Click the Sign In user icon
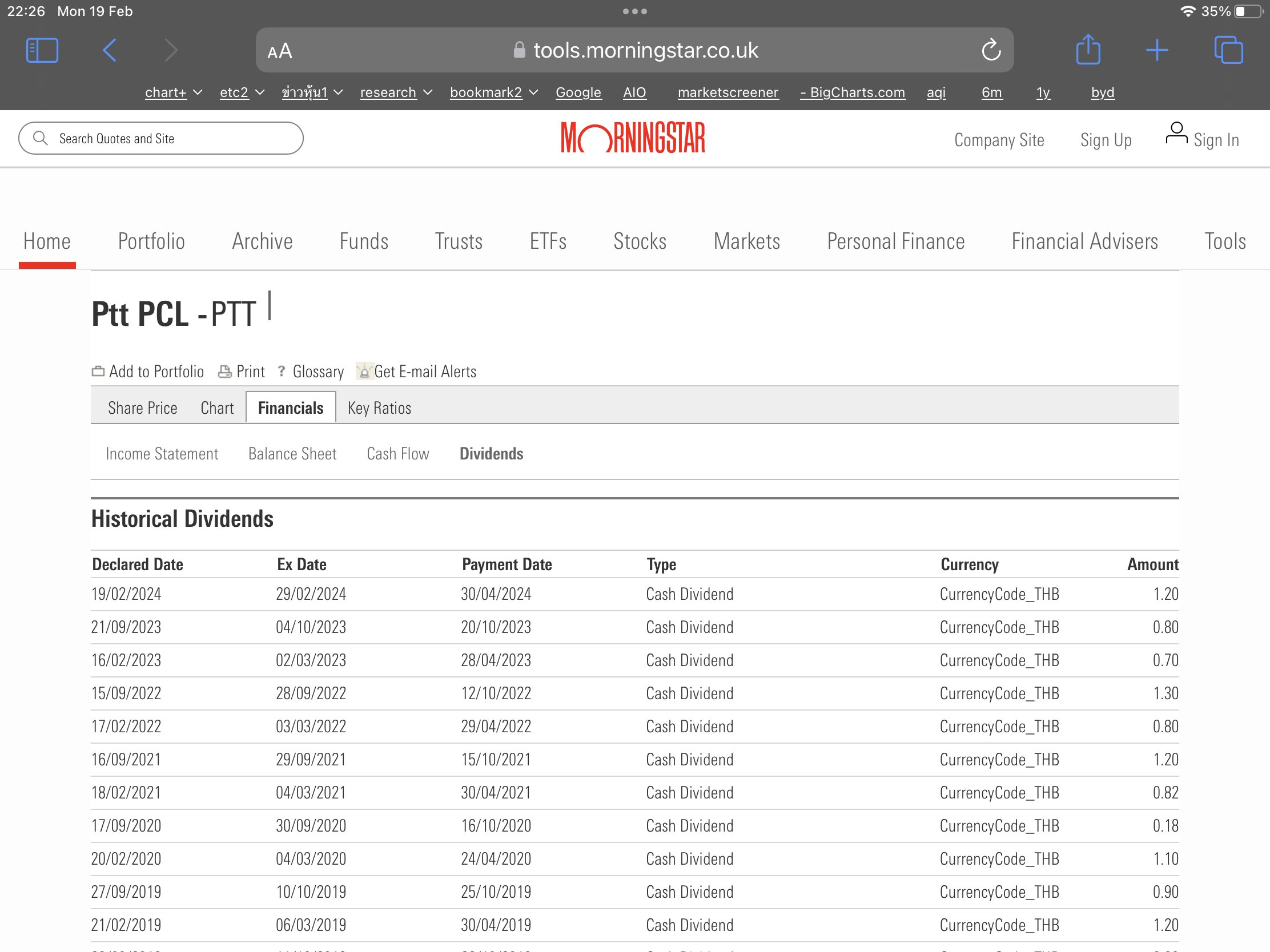Screen dimensions: 1270x952 pos(1176,134)
